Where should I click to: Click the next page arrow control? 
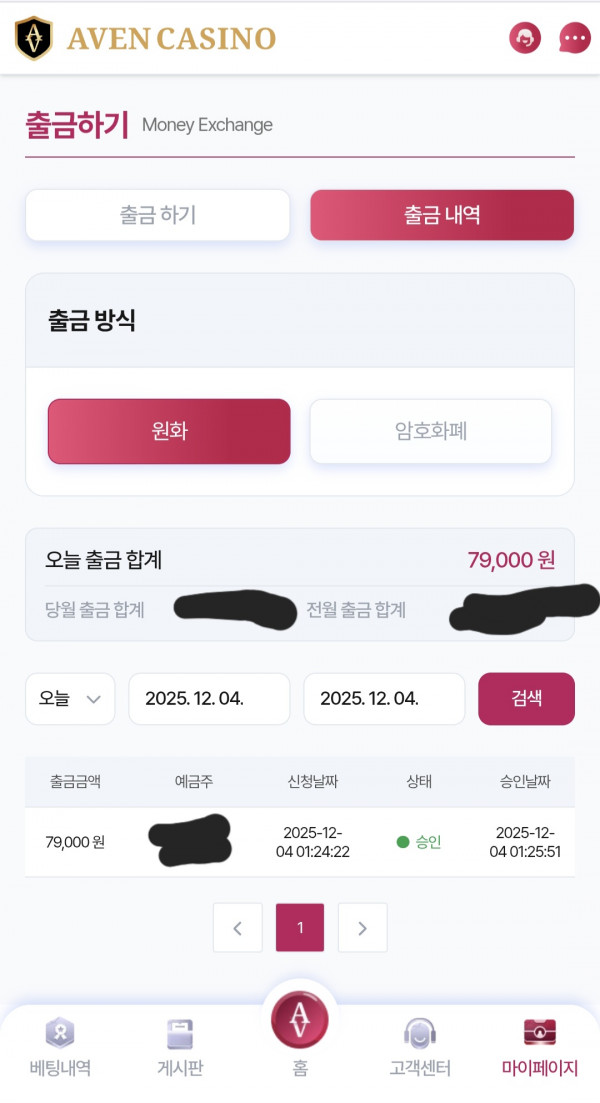coord(362,927)
